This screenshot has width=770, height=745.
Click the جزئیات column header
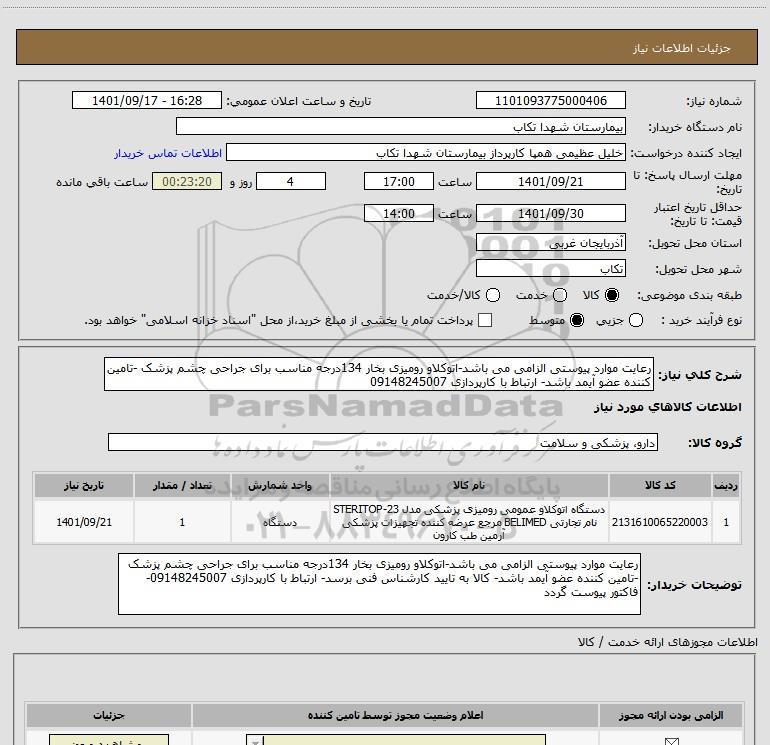109,716
